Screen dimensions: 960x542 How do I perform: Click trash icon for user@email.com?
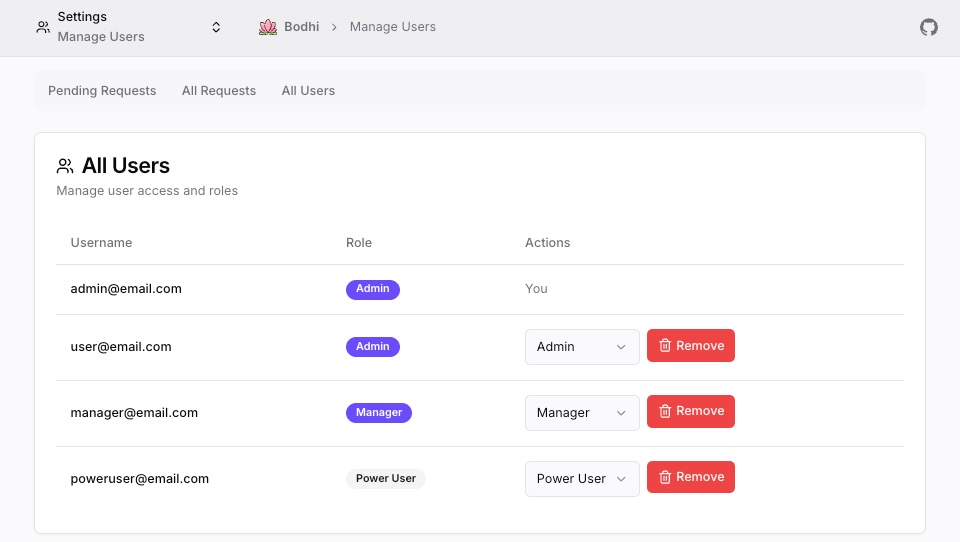[665, 346]
